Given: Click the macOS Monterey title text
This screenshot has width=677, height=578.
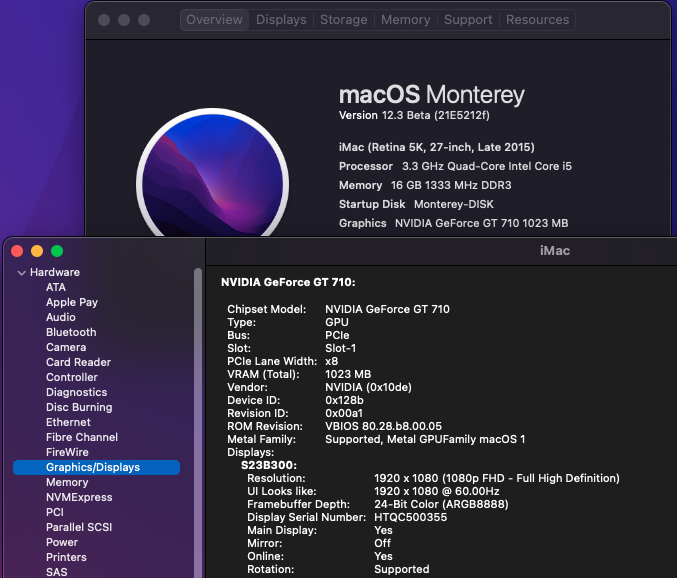Looking at the screenshot, I should point(431,95).
